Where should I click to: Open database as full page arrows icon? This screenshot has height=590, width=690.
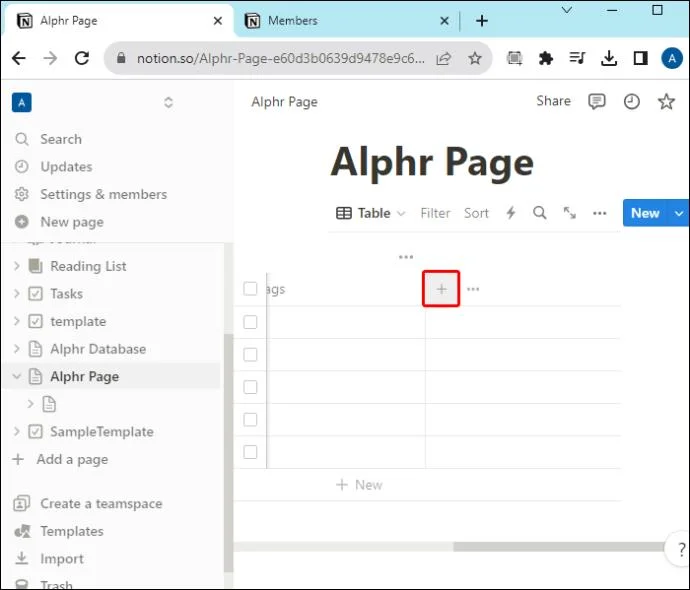pyautogui.click(x=569, y=213)
